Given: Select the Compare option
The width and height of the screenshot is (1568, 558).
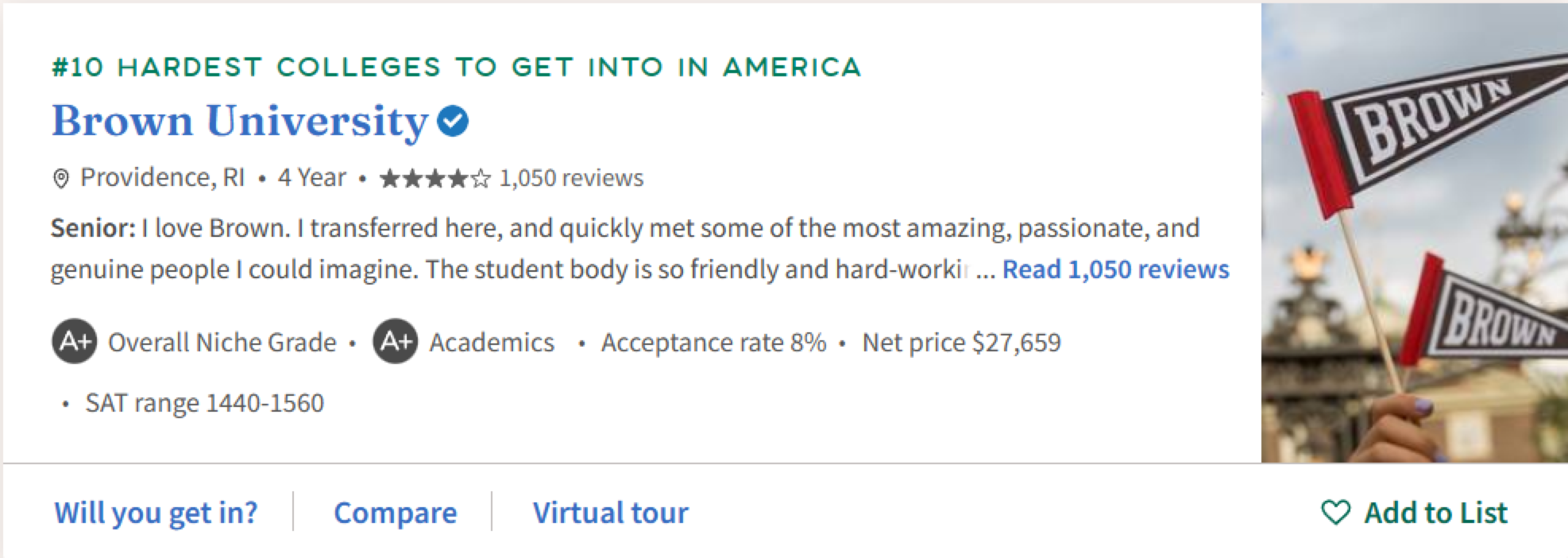Looking at the screenshot, I should 395,513.
